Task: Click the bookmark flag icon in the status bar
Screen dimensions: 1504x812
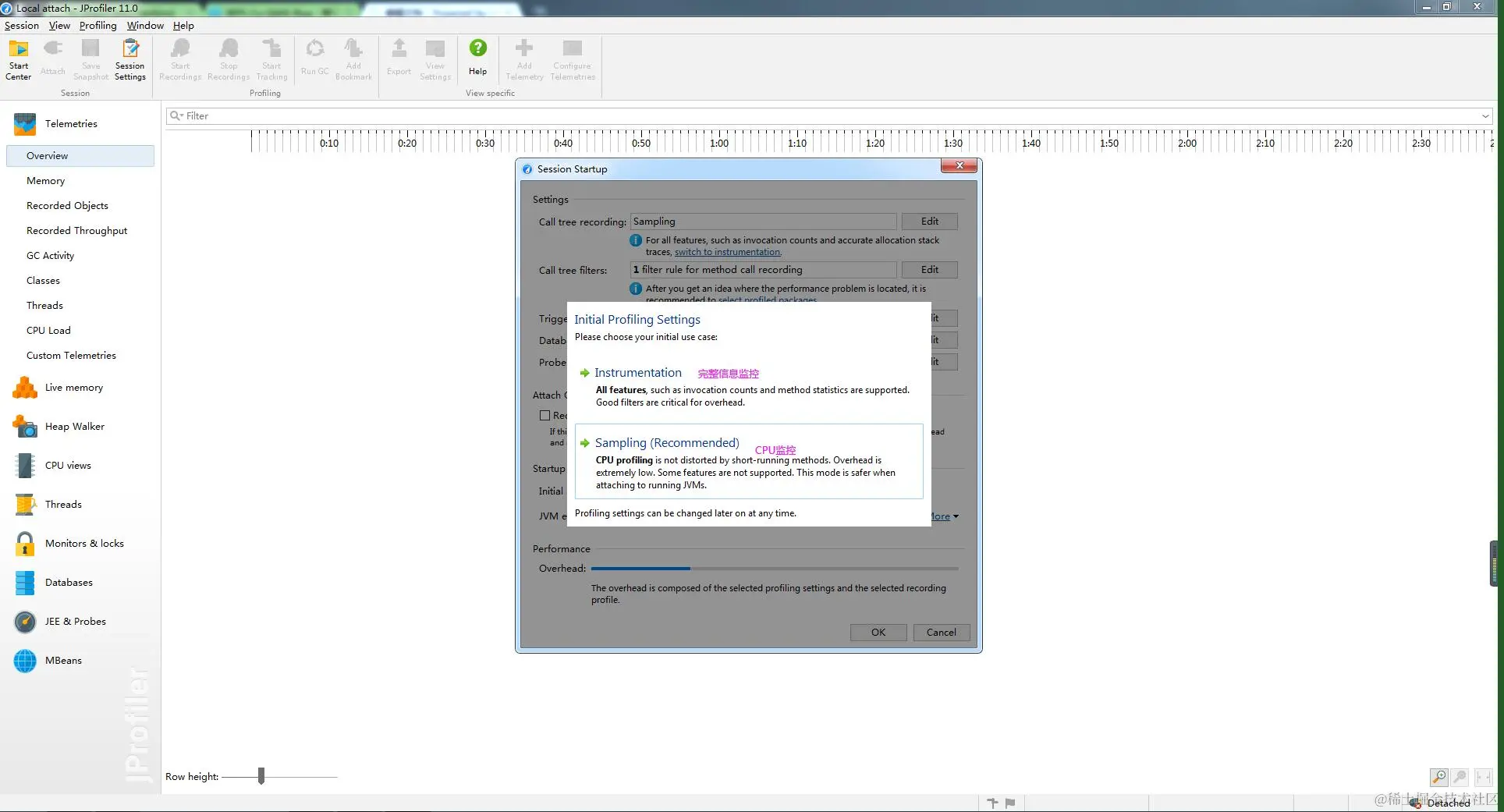Action: [1010, 802]
